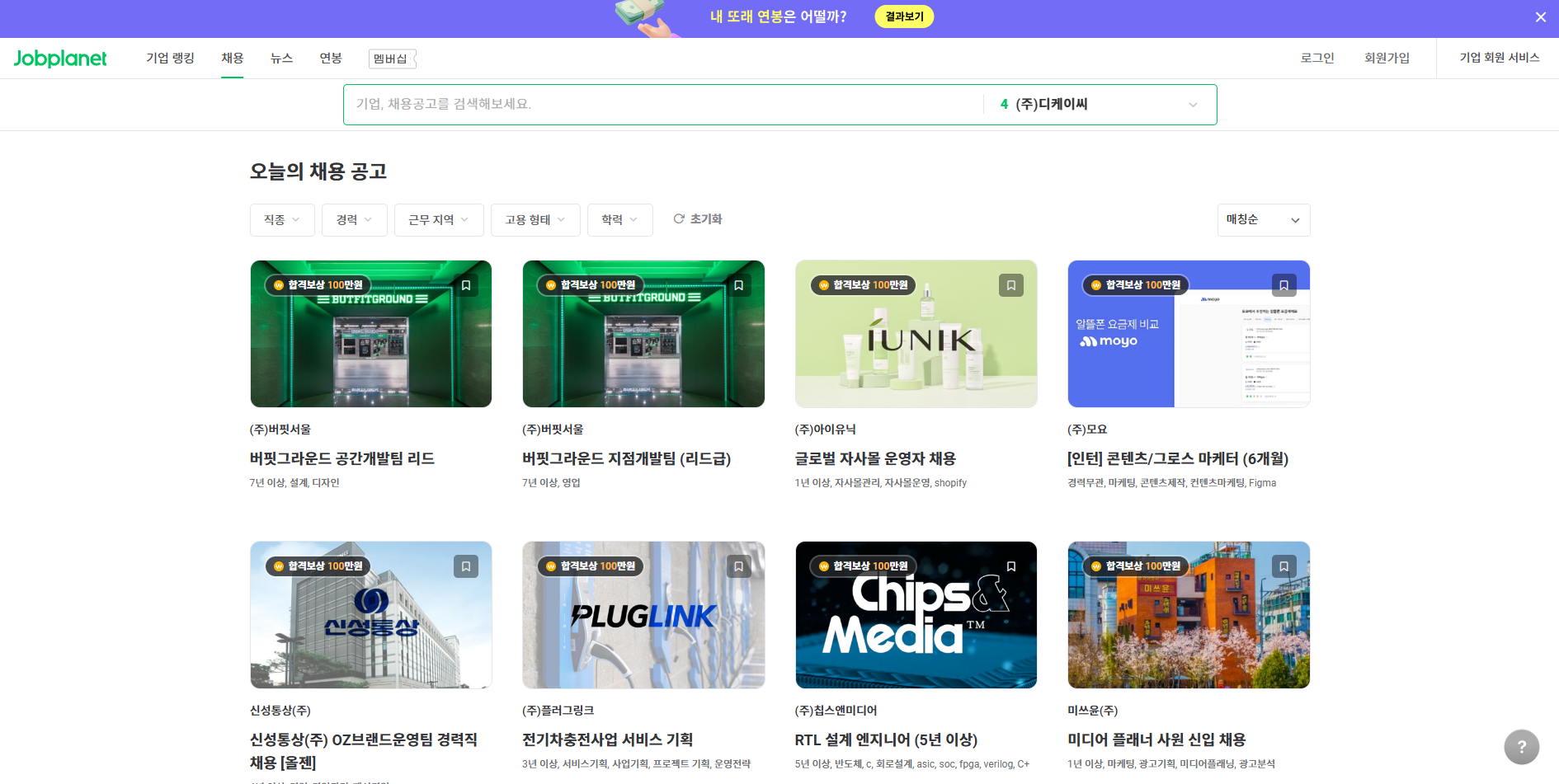
Task: Open the 직종 filter dropdown
Action: click(282, 219)
